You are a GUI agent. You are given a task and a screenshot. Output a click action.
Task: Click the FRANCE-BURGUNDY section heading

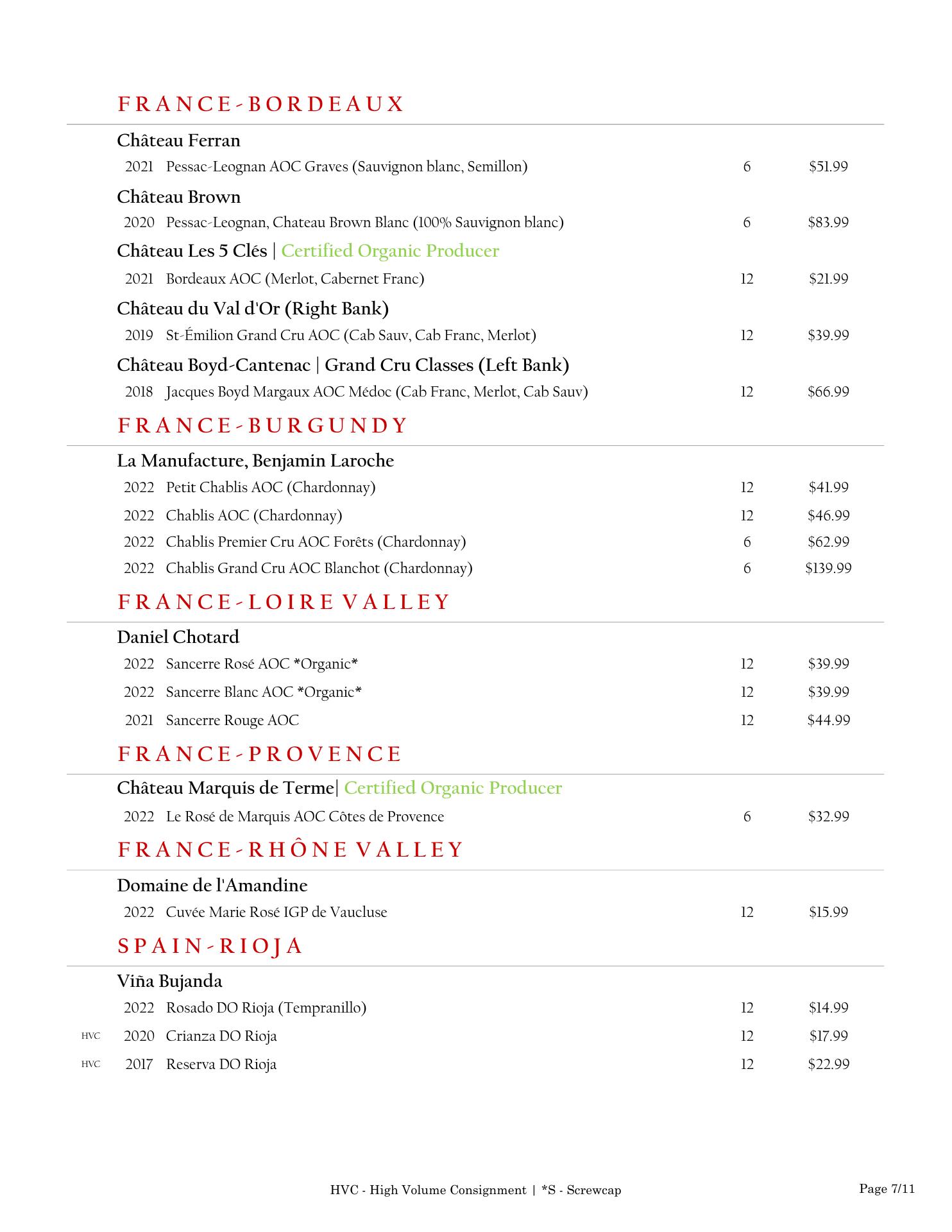point(262,425)
